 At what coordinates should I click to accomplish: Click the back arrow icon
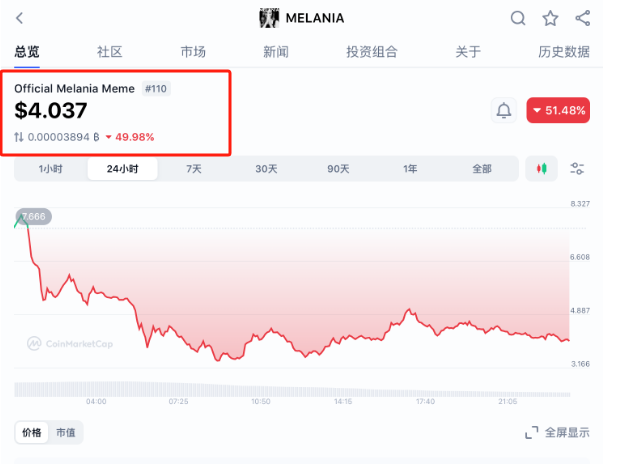tap(20, 18)
